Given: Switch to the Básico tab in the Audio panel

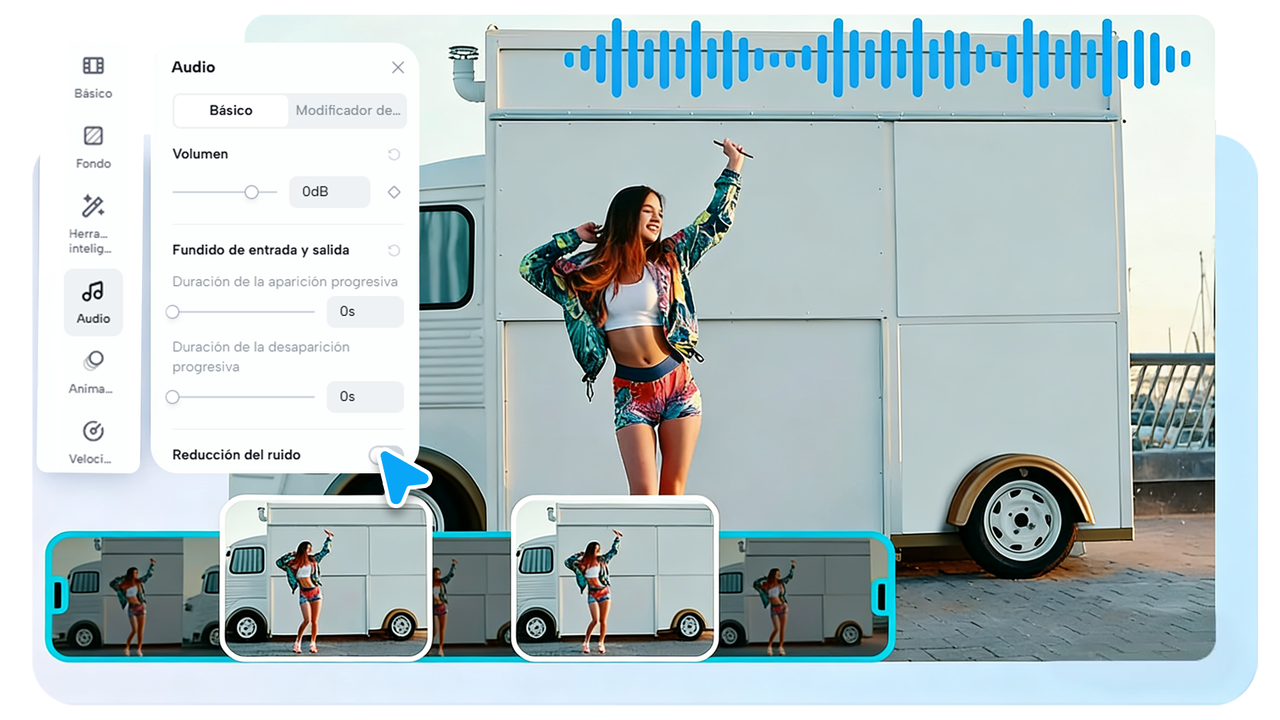Looking at the screenshot, I should [x=230, y=111].
